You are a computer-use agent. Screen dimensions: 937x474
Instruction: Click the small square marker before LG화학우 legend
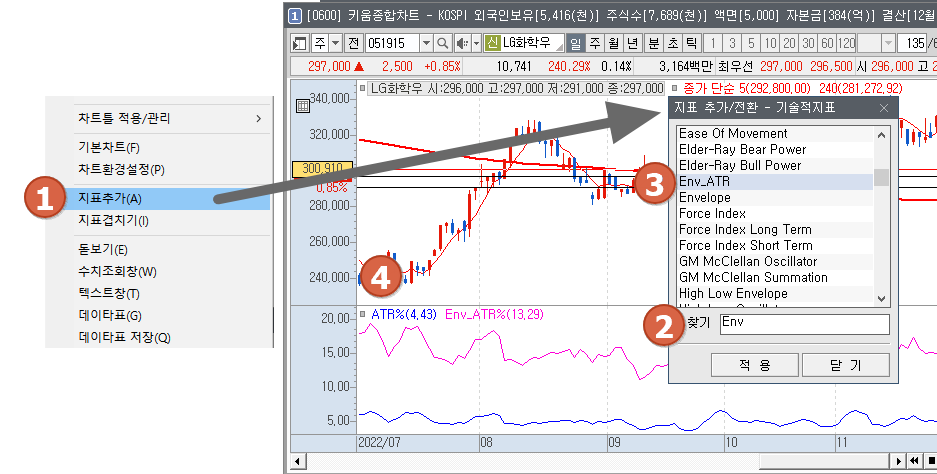[363, 88]
